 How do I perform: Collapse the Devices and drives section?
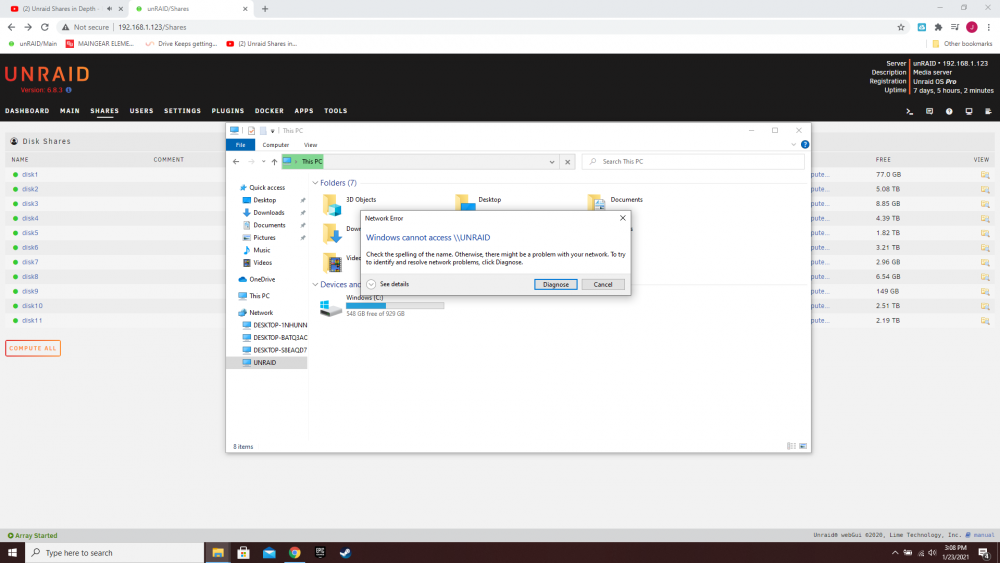click(x=315, y=284)
